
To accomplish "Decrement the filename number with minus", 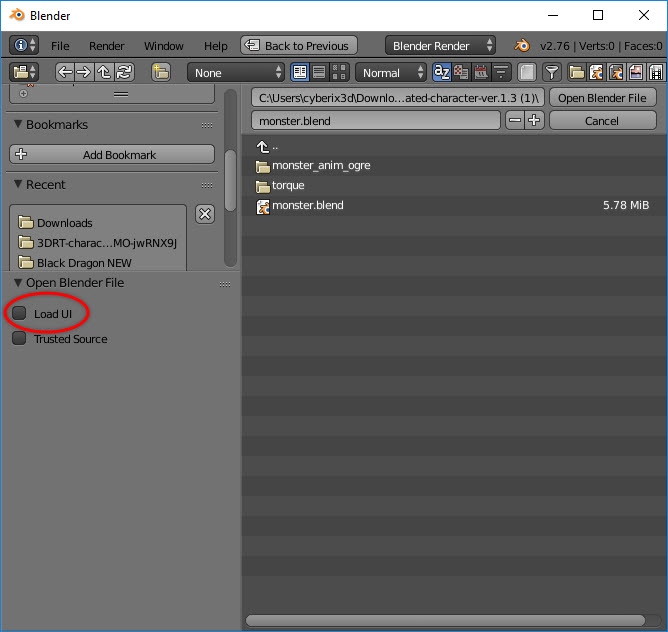I will pyautogui.click(x=515, y=121).
